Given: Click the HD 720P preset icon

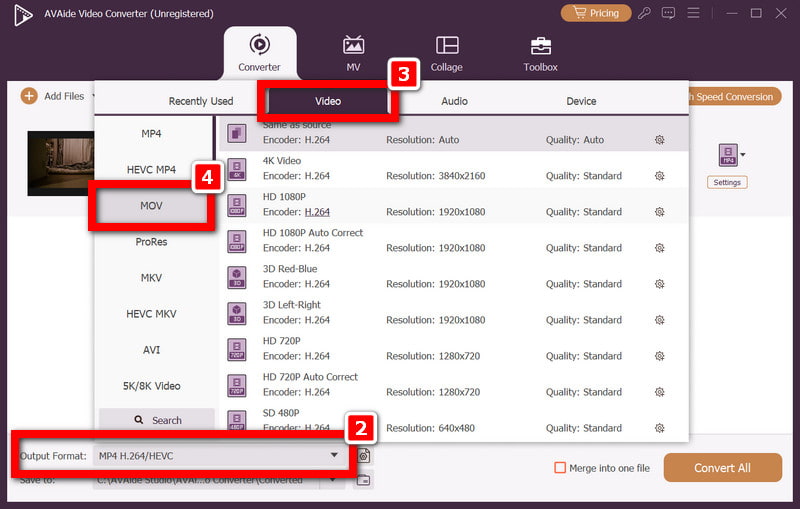Looking at the screenshot, I should pyautogui.click(x=237, y=350).
